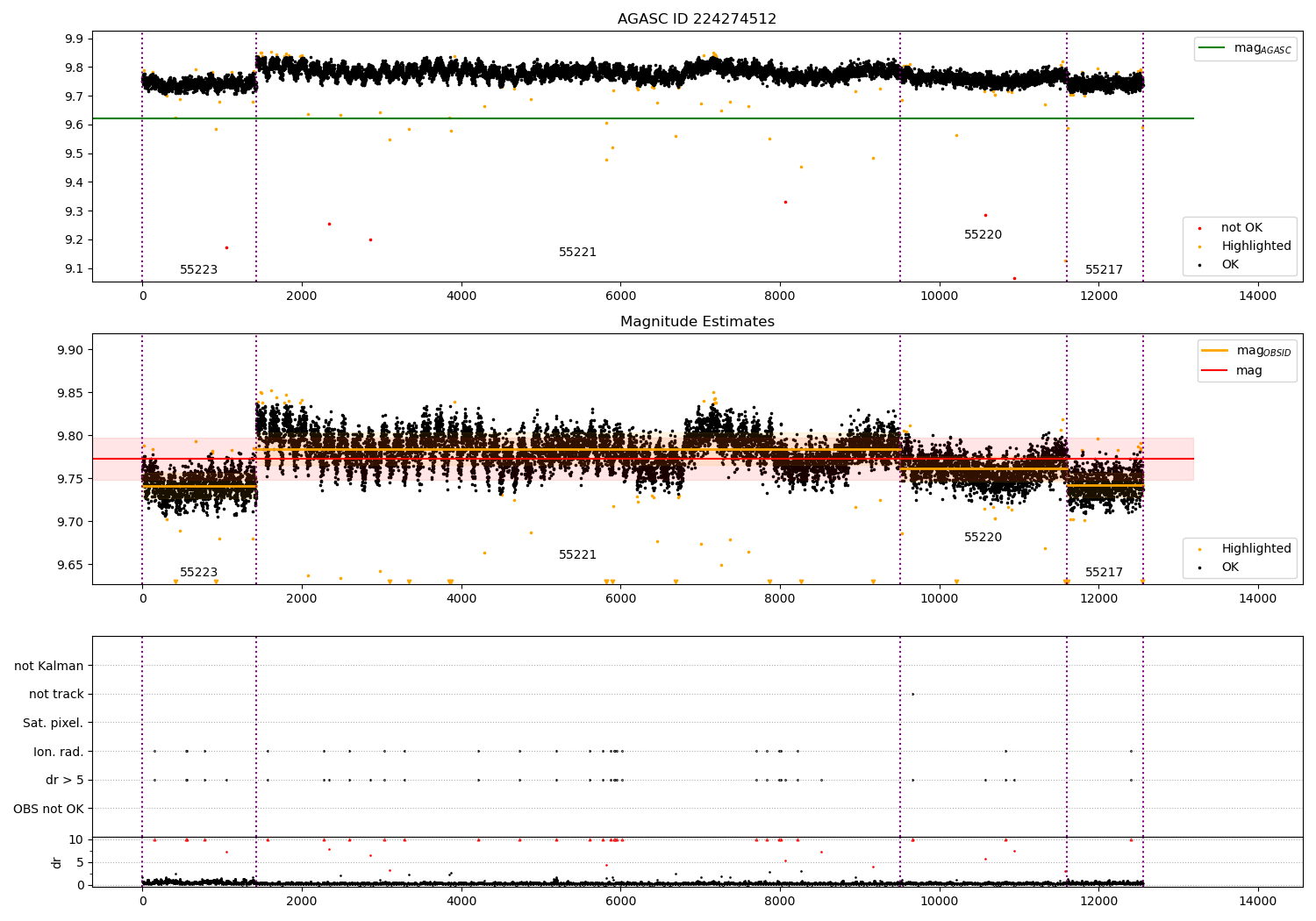Select the mag OBSID legend entry

(1263, 351)
